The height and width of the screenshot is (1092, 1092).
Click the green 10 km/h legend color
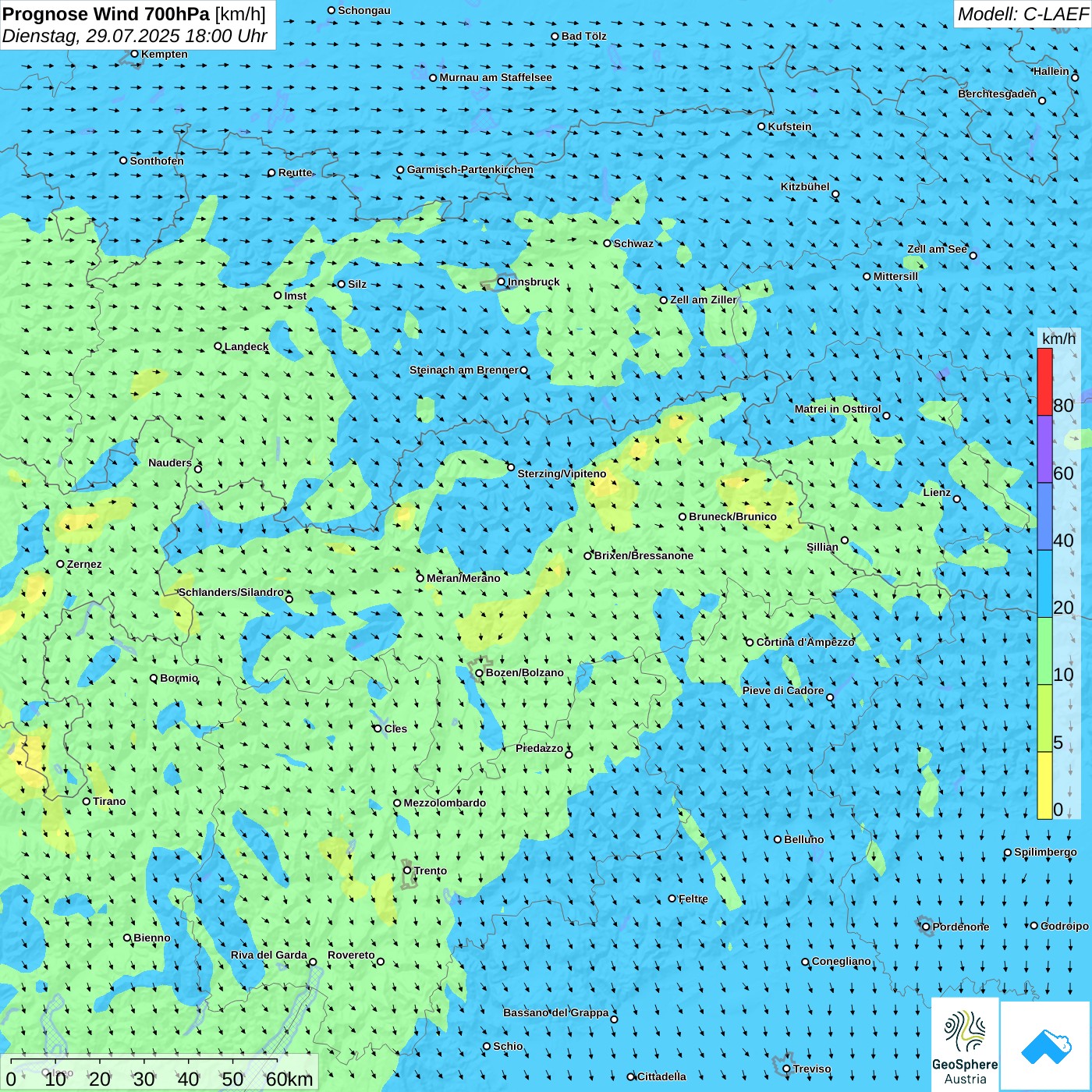click(1044, 651)
